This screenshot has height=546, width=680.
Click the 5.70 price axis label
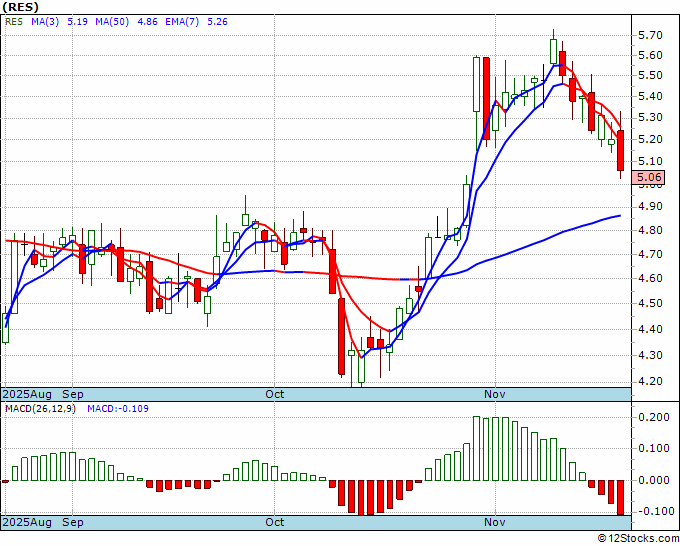click(651, 35)
